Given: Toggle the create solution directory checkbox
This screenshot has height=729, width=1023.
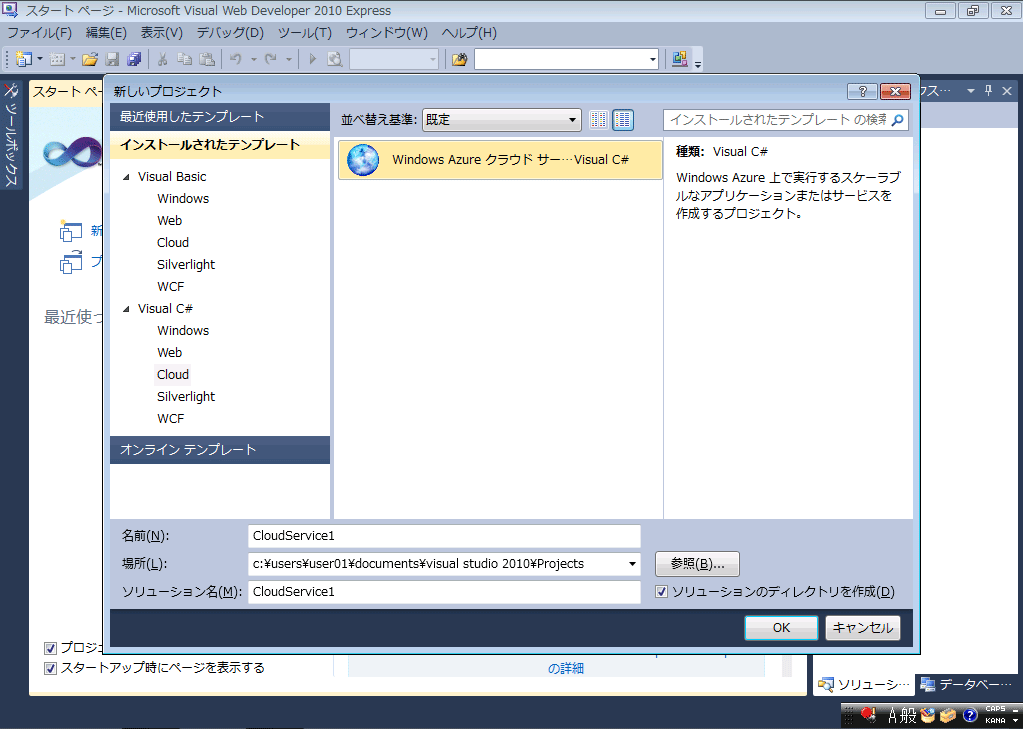Looking at the screenshot, I should coord(662,592).
